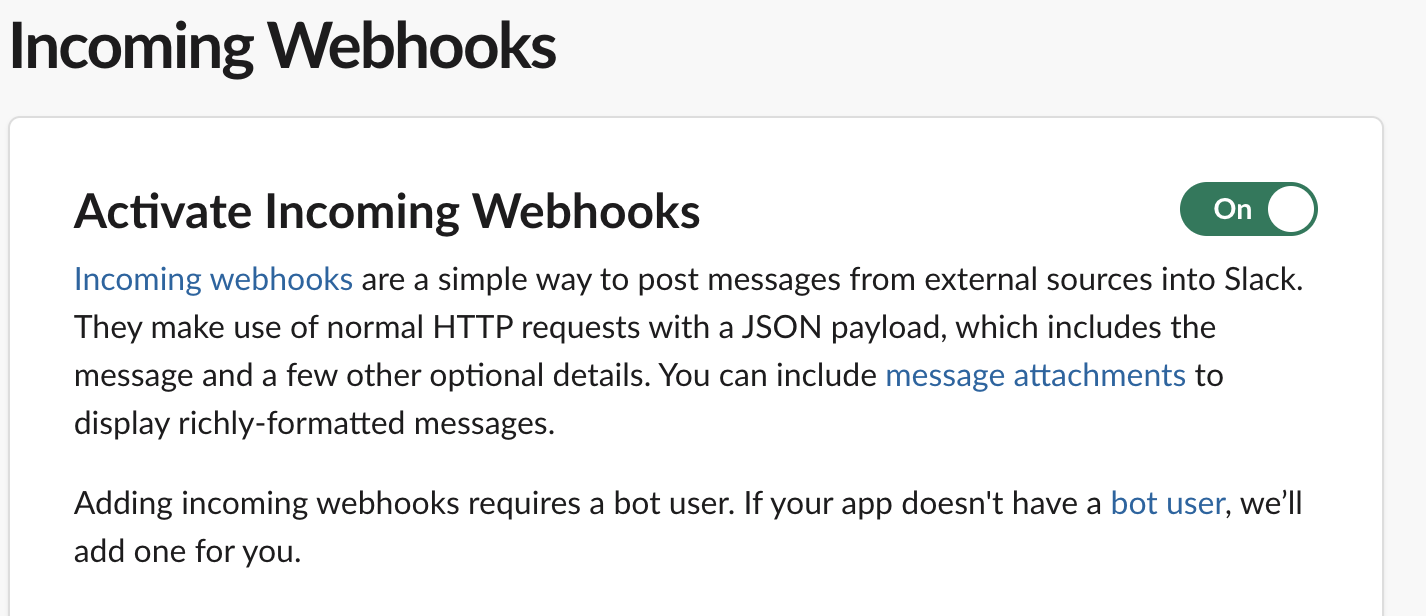Click the "Incoming Webhooks" page title
The width and height of the screenshot is (1426, 616).
[283, 47]
